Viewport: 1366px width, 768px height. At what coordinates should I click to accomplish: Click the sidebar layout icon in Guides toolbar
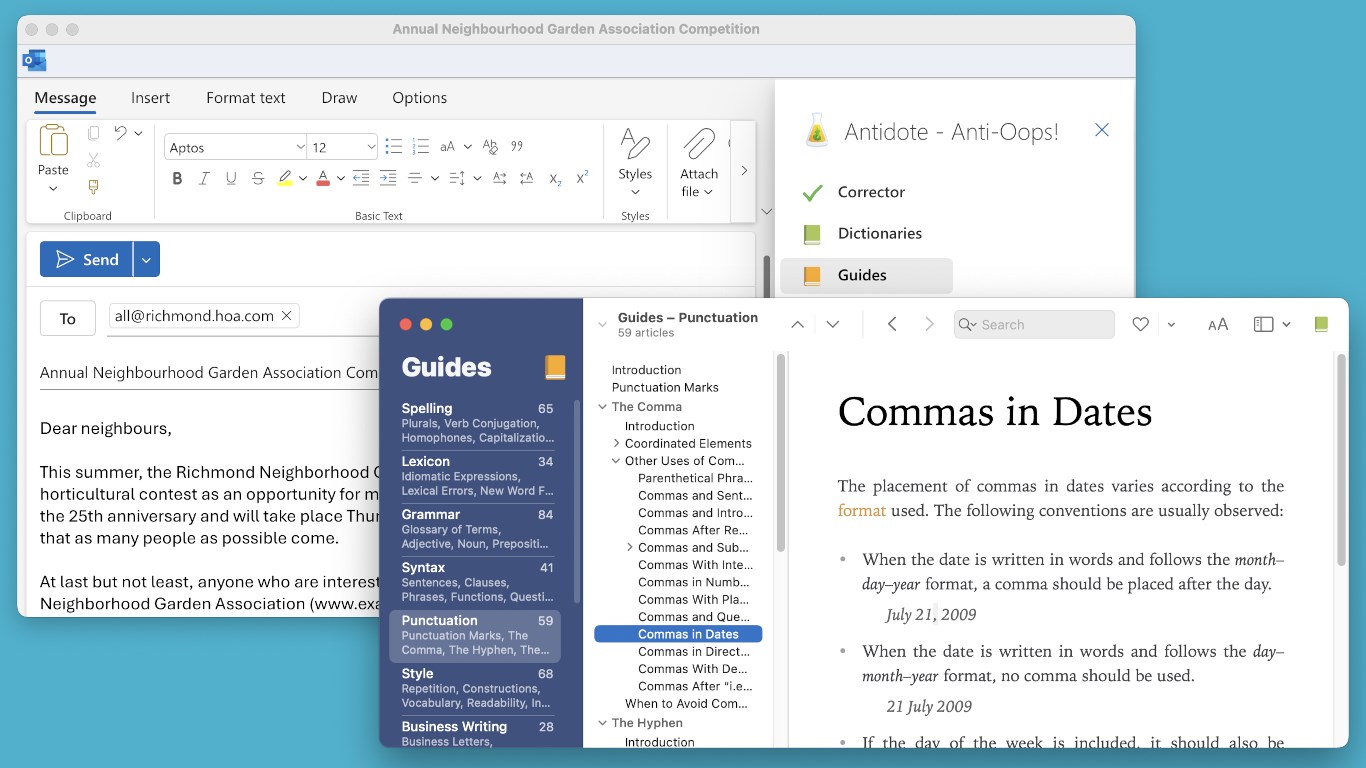tap(1264, 324)
